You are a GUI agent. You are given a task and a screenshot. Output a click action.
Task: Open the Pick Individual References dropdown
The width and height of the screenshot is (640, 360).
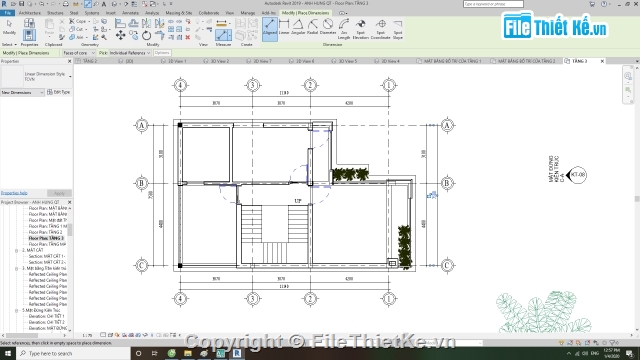pyautogui.click(x=130, y=53)
